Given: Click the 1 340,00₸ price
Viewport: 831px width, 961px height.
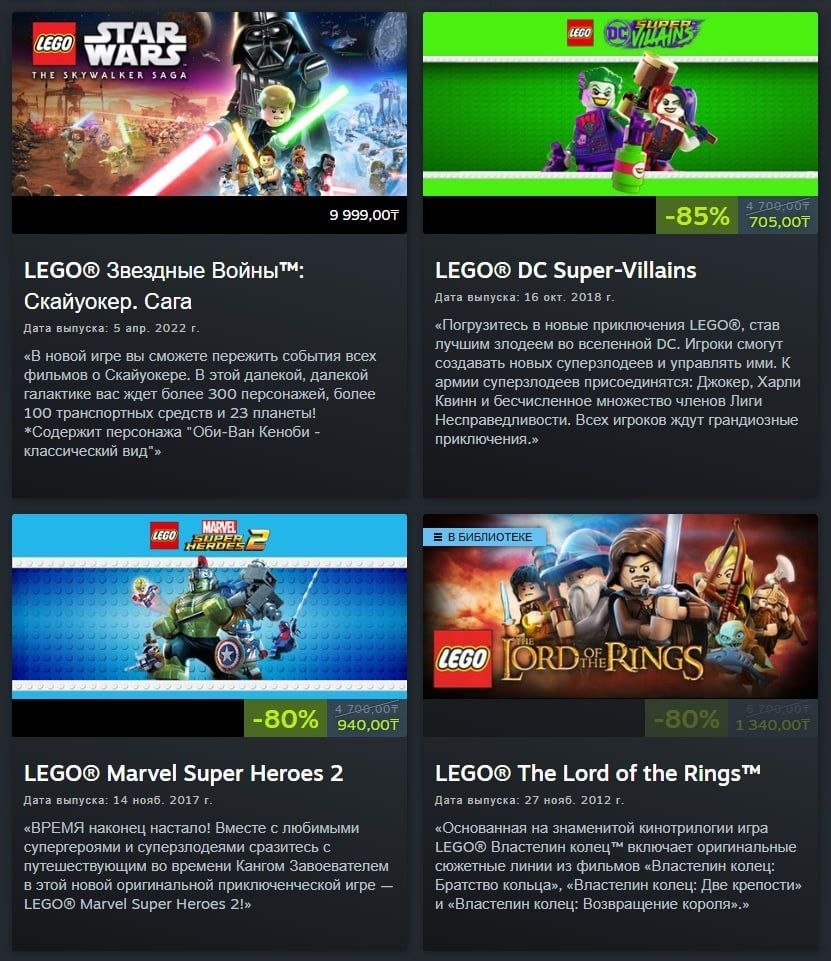Looking at the screenshot, I should coord(772,725).
